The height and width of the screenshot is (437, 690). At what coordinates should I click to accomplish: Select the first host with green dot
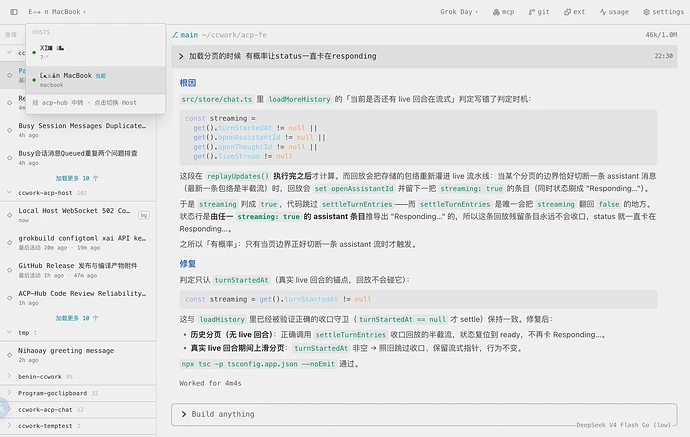tap(95, 52)
